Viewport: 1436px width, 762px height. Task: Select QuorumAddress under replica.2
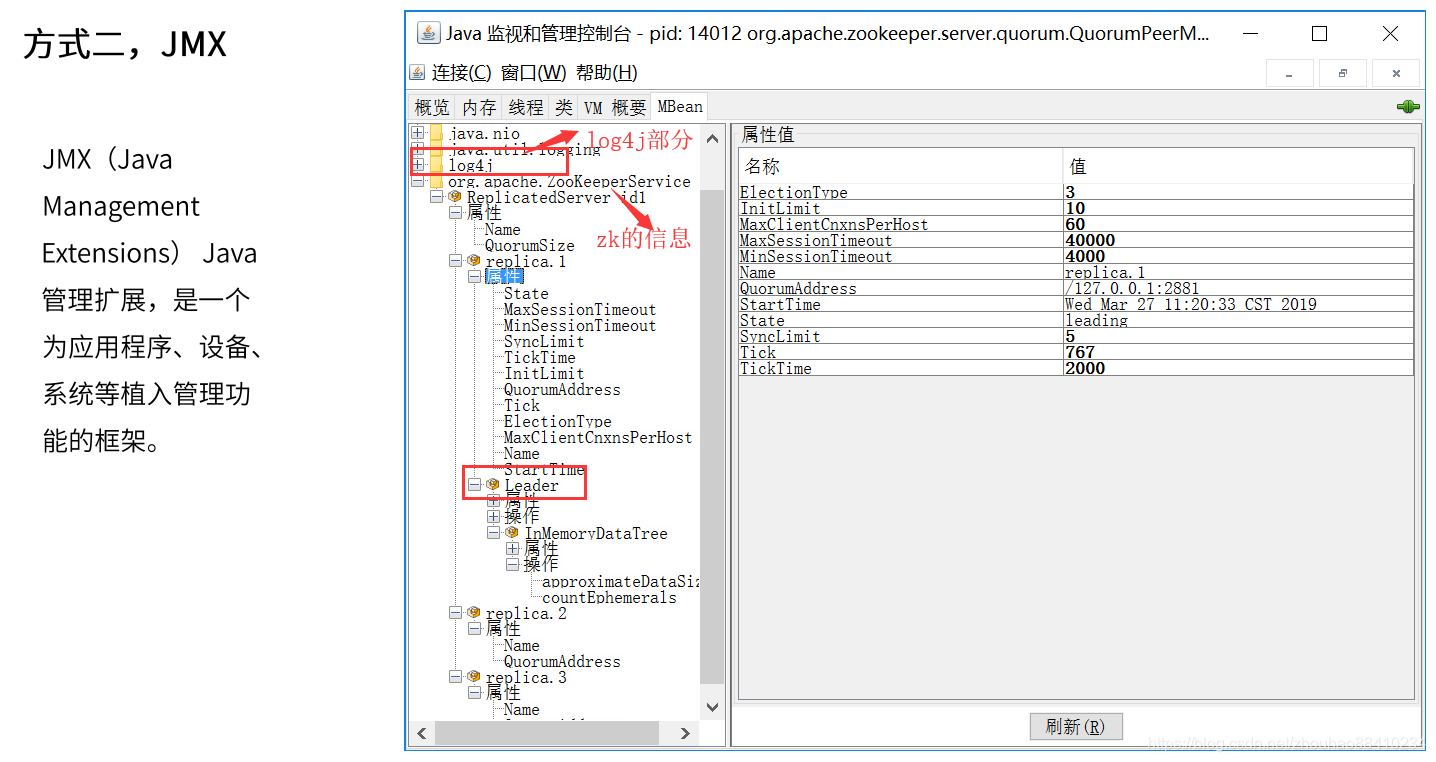click(x=561, y=661)
